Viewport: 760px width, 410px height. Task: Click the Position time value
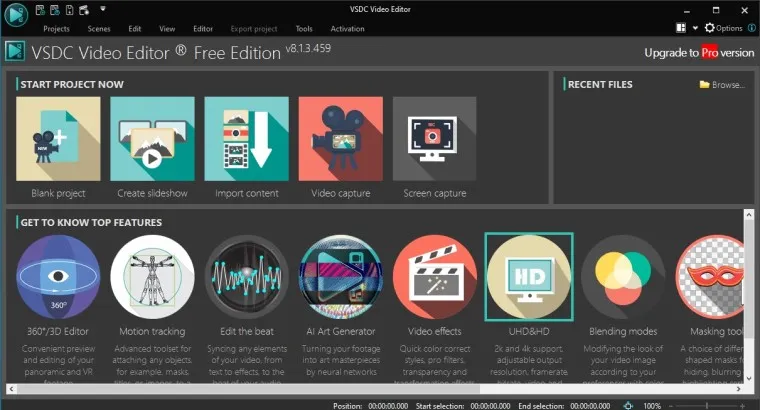[388, 406]
